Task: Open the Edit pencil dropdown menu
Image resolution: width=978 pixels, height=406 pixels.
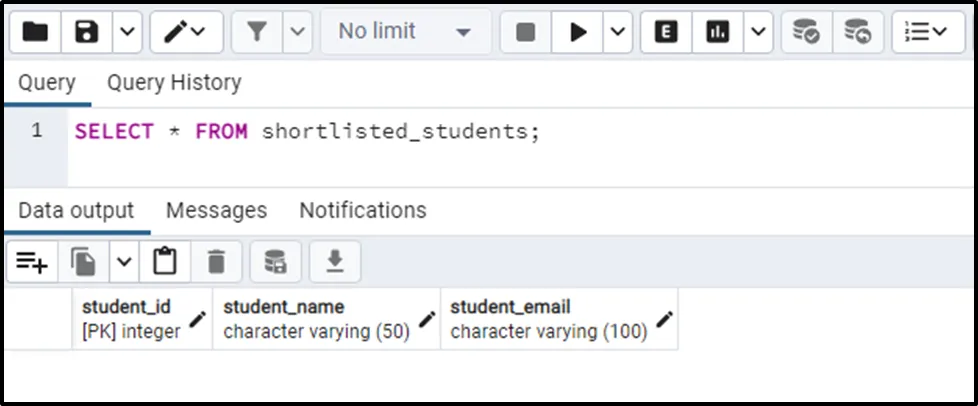Action: point(186,32)
